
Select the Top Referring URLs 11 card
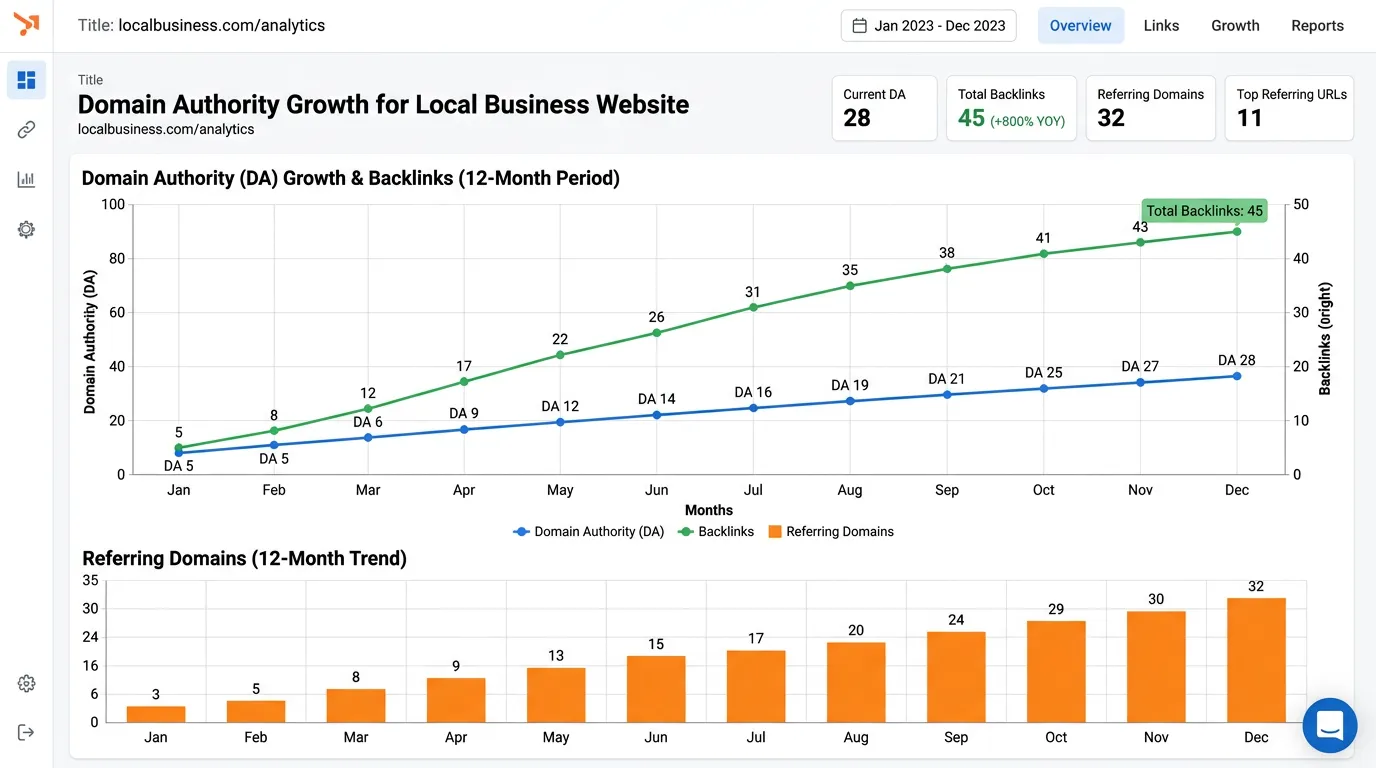[1289, 108]
